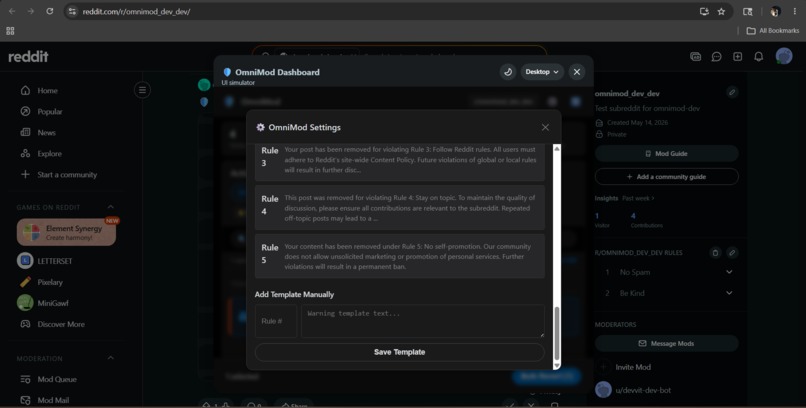Click the create post plus icon in header

pos(738,57)
